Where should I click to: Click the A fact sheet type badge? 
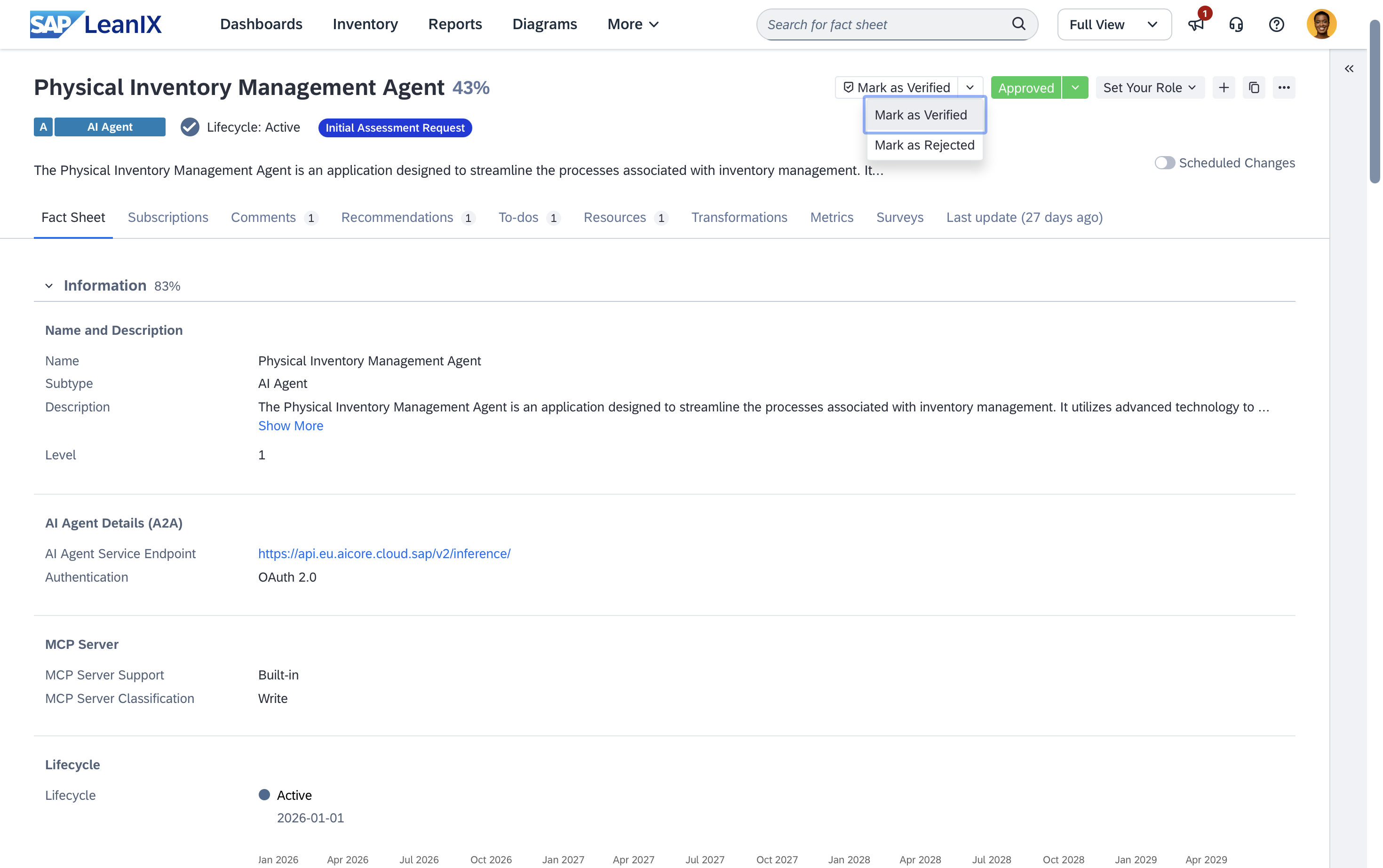[43, 127]
